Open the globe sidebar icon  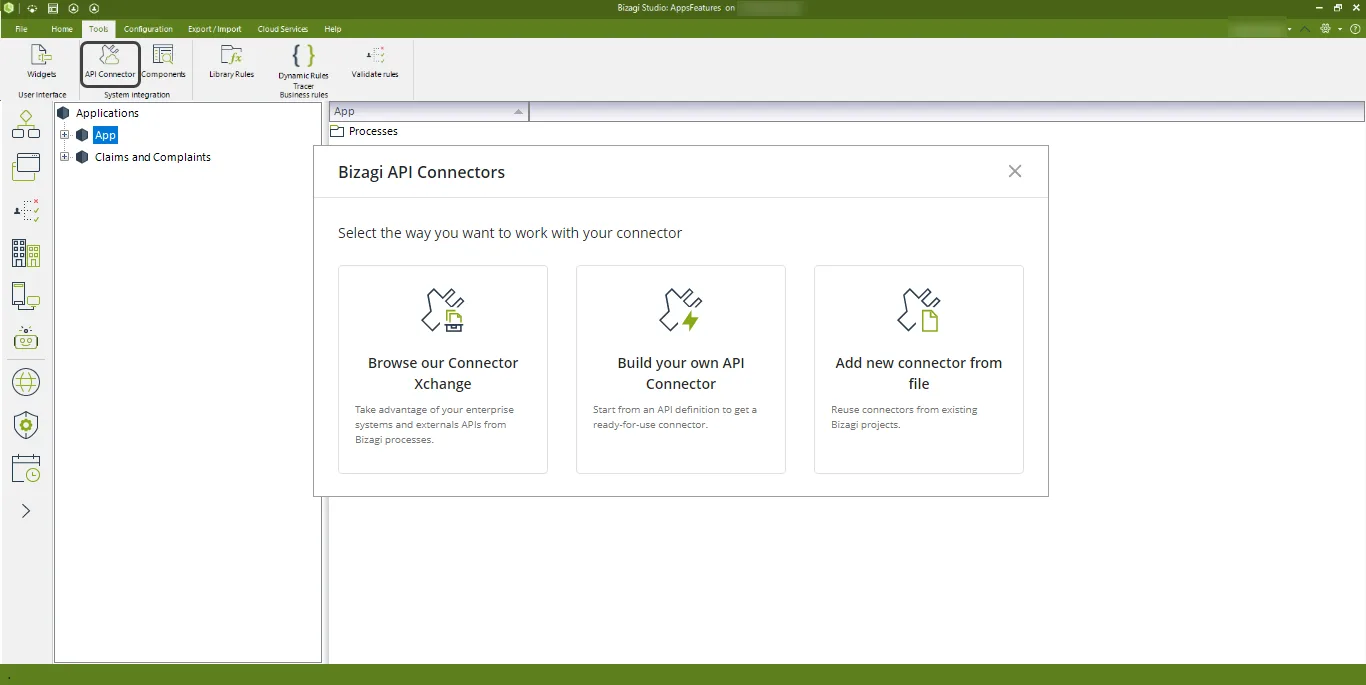coord(26,382)
